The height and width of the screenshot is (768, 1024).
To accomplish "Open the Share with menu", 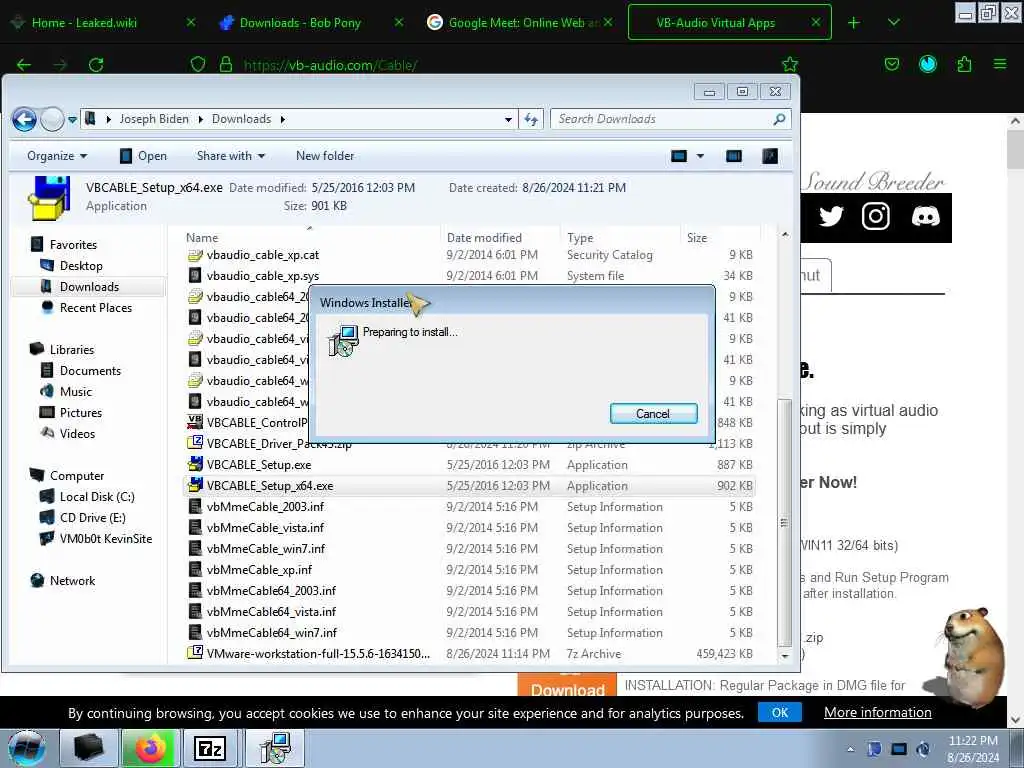I will pos(231,156).
